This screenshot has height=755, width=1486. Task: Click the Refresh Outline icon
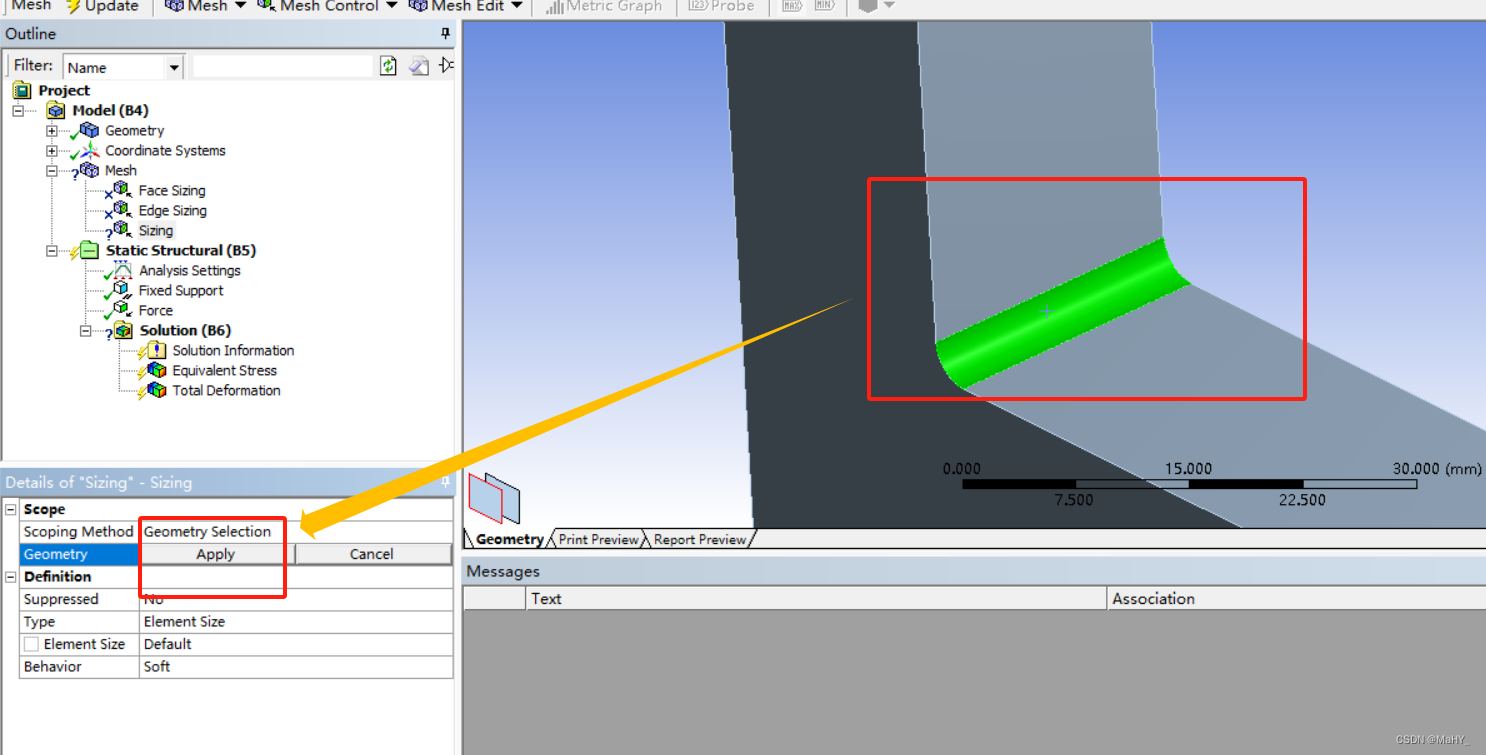point(388,65)
